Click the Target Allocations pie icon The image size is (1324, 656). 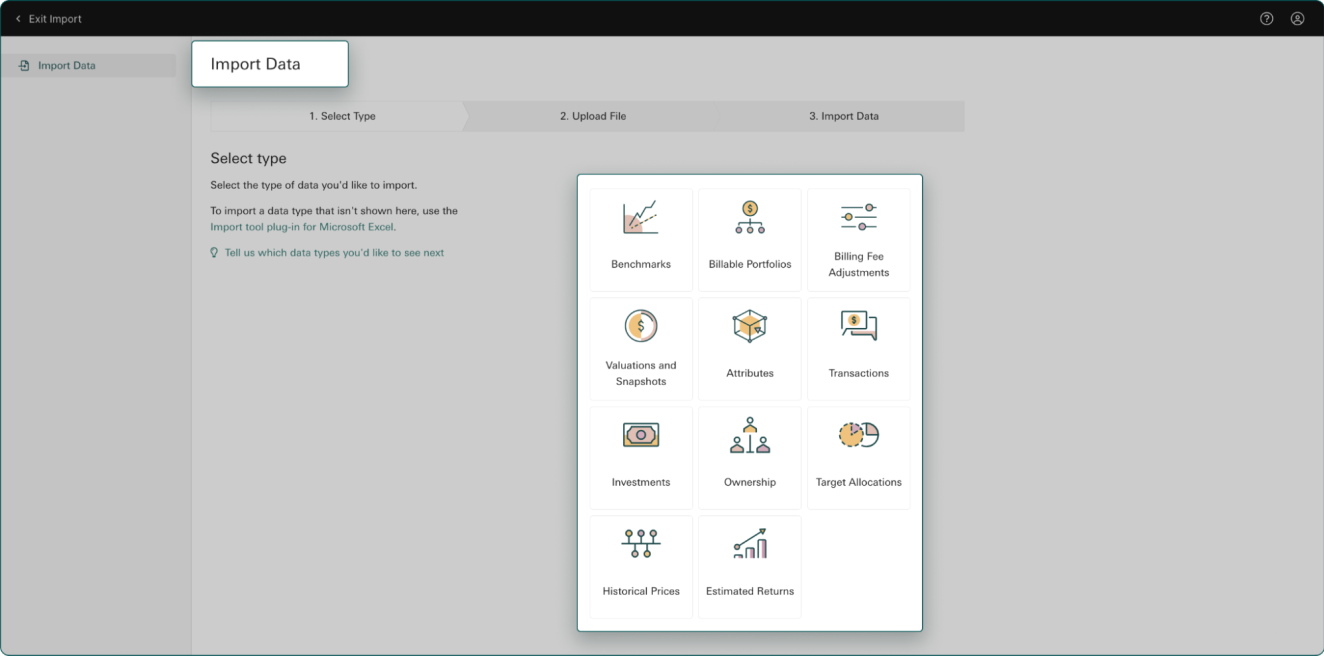tap(858, 435)
